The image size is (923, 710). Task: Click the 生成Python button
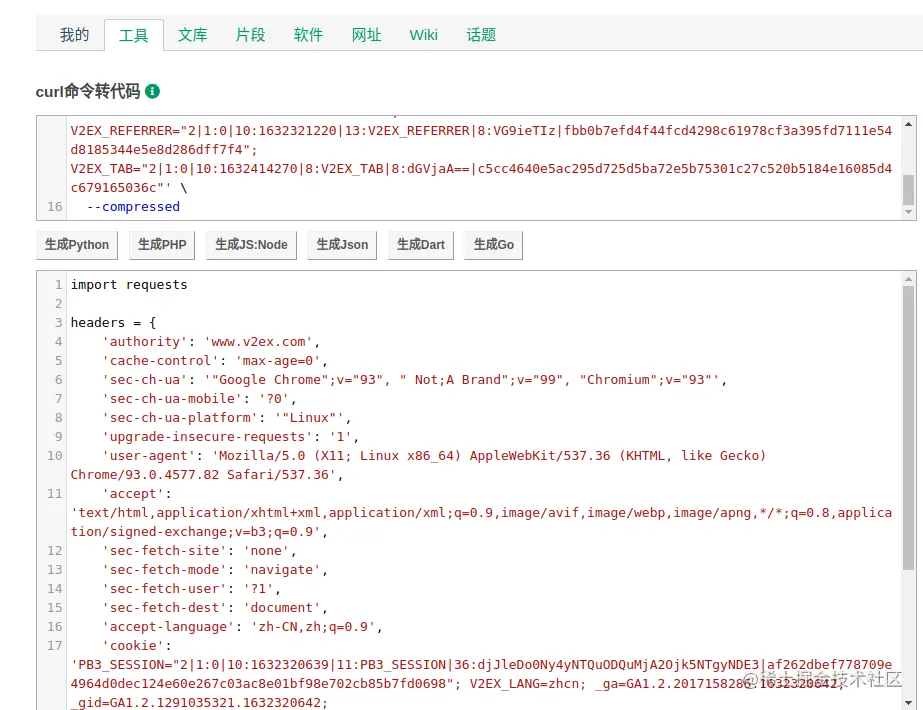pyautogui.click(x=77, y=245)
